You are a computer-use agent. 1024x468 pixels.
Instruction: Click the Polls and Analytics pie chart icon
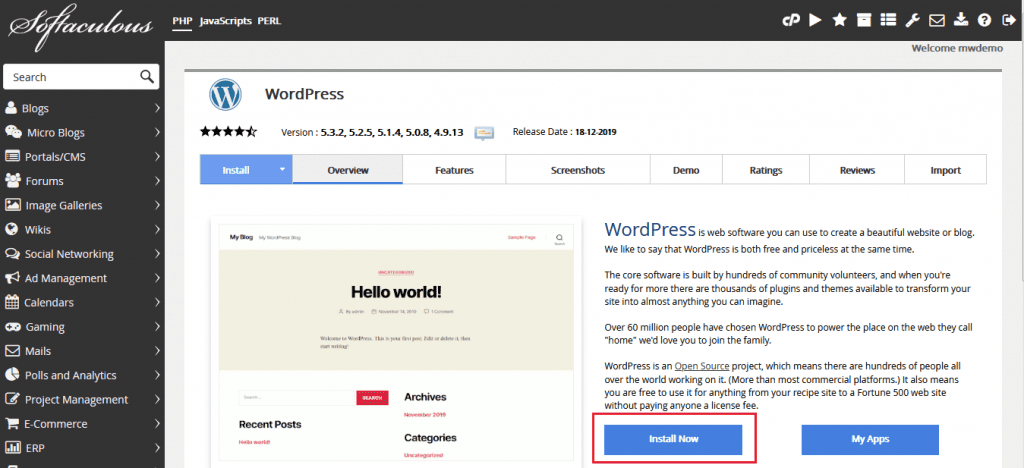pos(12,375)
